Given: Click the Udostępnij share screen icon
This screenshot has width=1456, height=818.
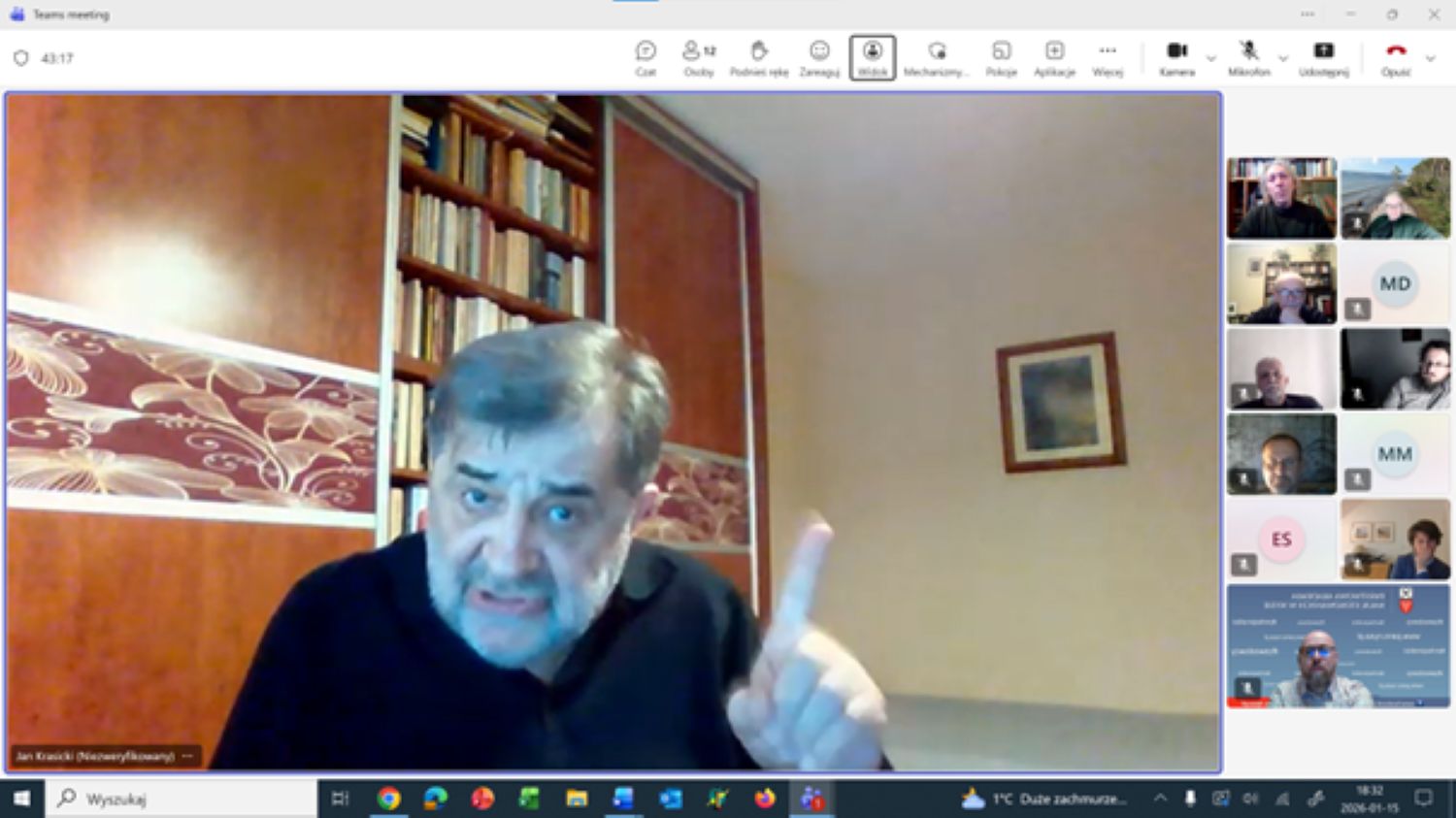Looking at the screenshot, I should click(1323, 57).
